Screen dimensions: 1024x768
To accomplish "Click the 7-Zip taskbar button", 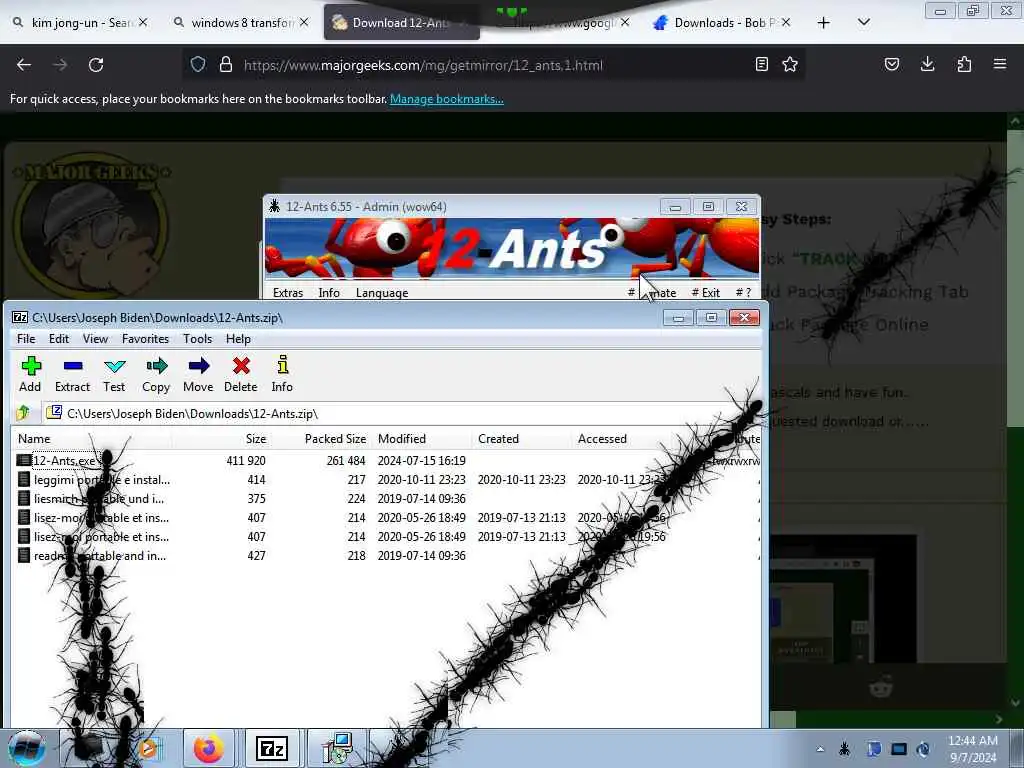I will pyautogui.click(x=272, y=748).
